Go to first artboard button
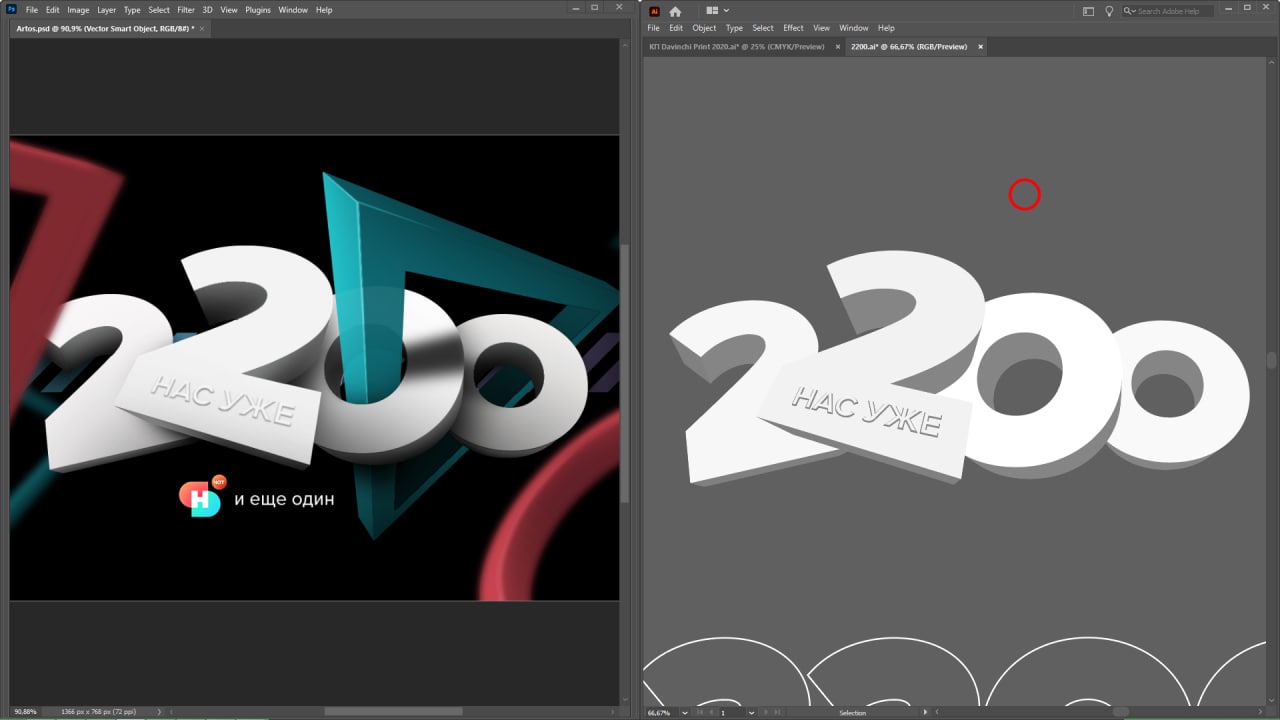The width and height of the screenshot is (1280, 720). point(700,713)
